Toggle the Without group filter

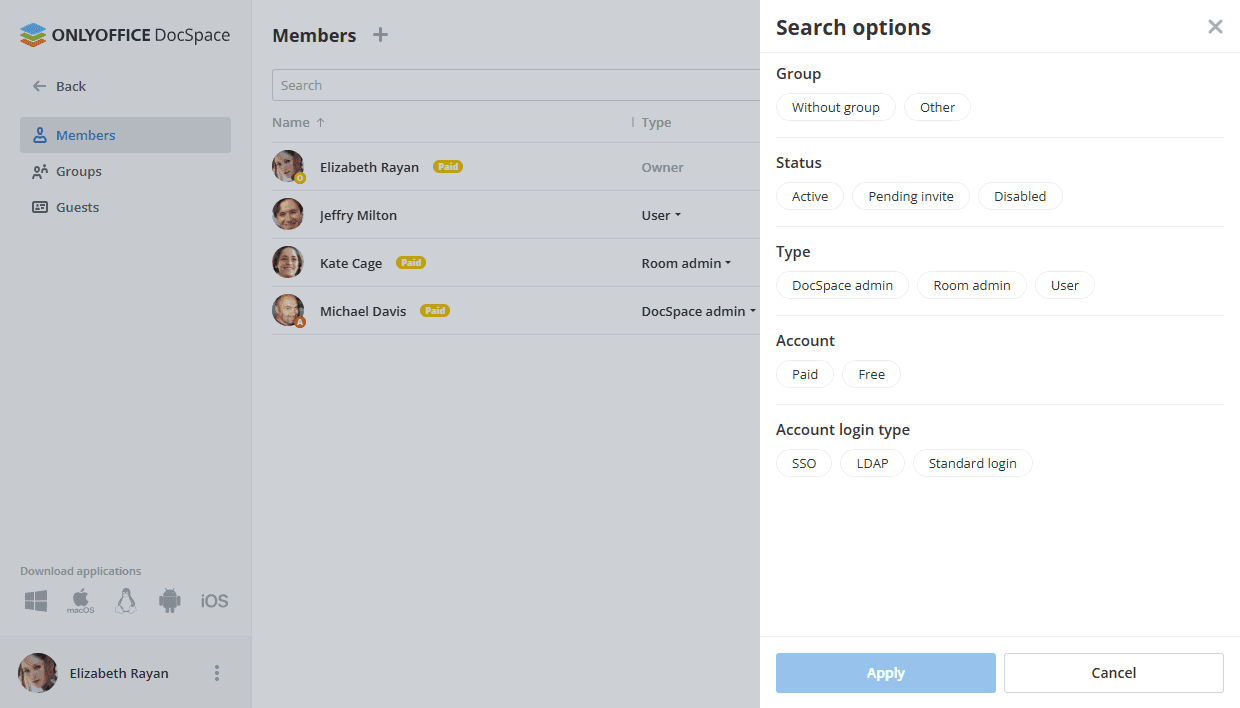(x=835, y=107)
